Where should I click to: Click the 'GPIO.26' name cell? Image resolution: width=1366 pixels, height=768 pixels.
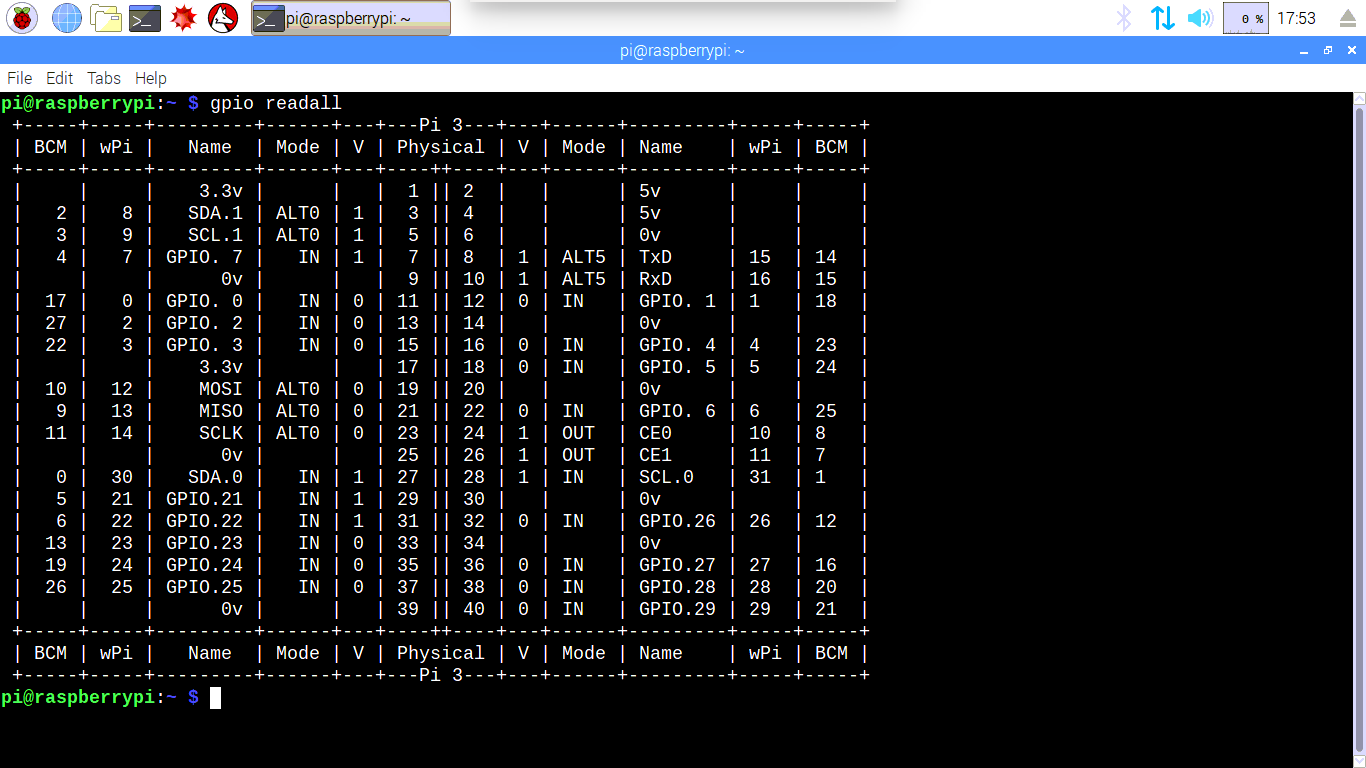click(x=677, y=521)
